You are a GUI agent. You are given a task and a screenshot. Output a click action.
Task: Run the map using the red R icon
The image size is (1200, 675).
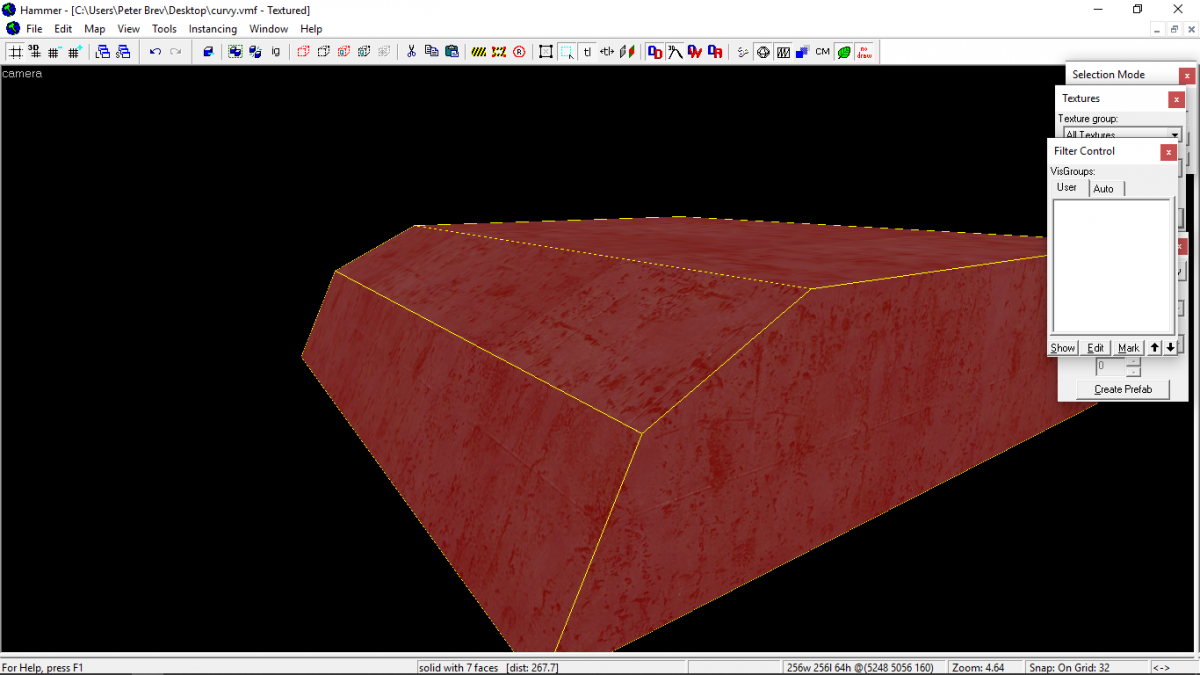(x=518, y=51)
